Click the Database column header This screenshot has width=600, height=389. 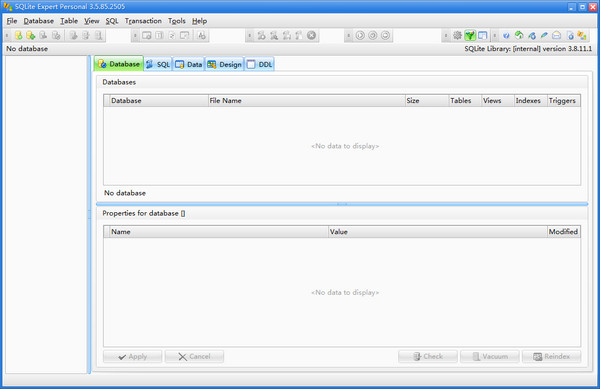coord(159,101)
